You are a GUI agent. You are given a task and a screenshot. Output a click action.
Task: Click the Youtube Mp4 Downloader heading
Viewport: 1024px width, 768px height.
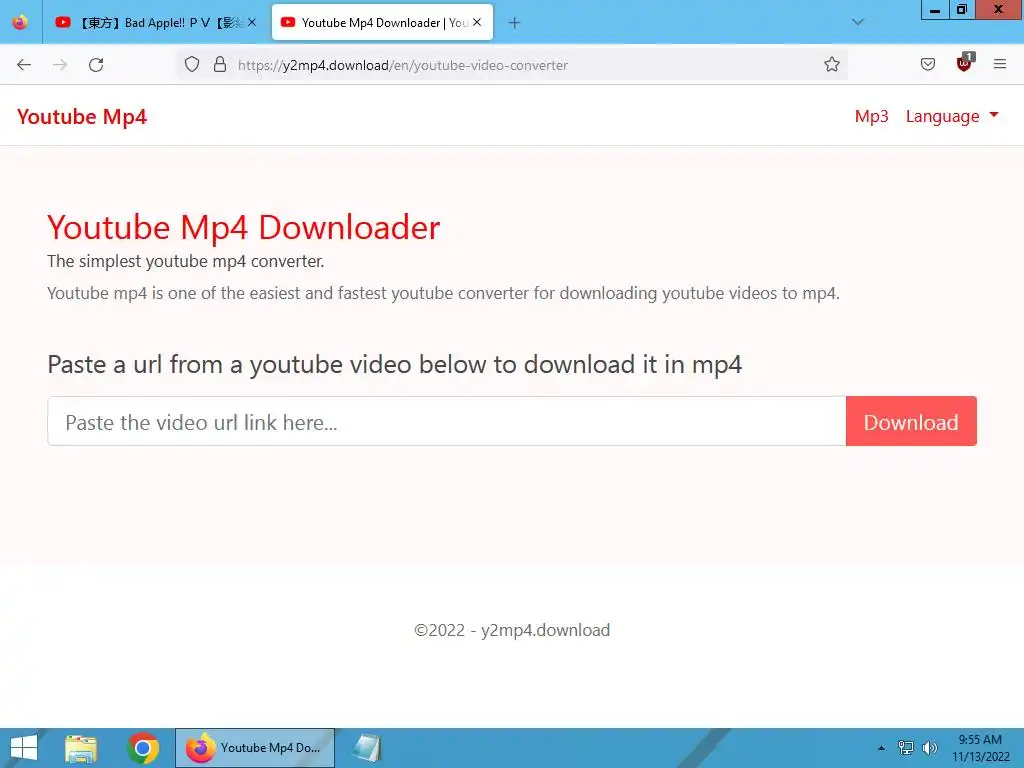(244, 227)
